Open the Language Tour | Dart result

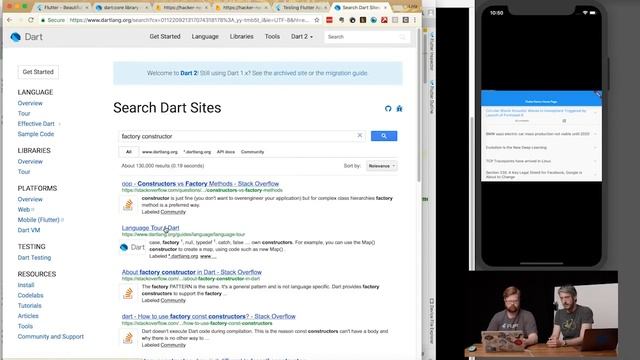click(150, 228)
